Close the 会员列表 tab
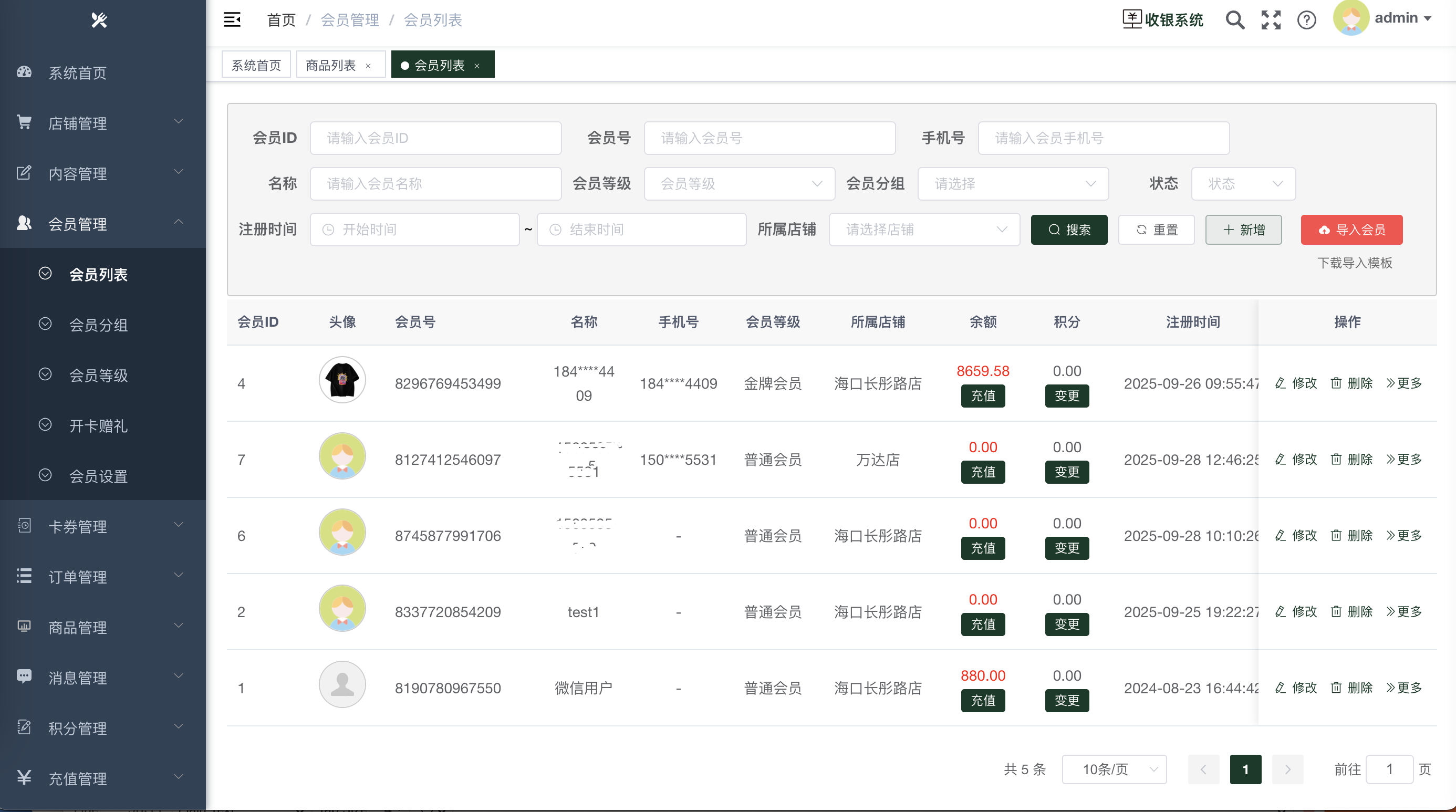Image resolution: width=1456 pixels, height=812 pixels. 477,66
